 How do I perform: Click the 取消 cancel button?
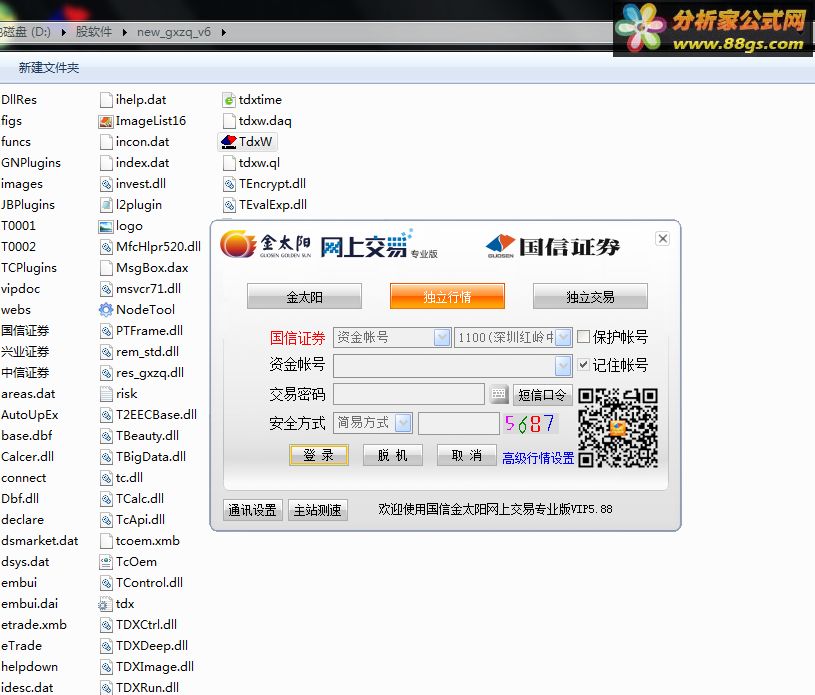466,455
